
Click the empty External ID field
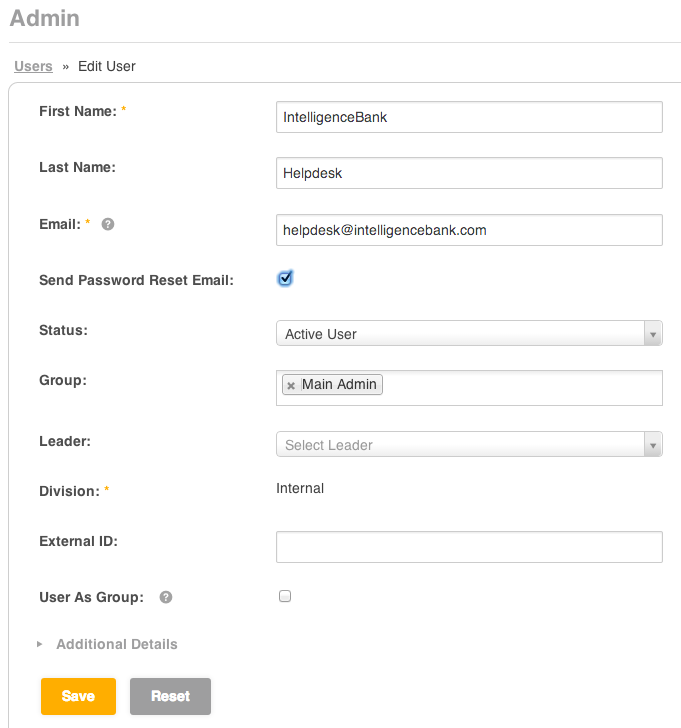click(x=469, y=547)
